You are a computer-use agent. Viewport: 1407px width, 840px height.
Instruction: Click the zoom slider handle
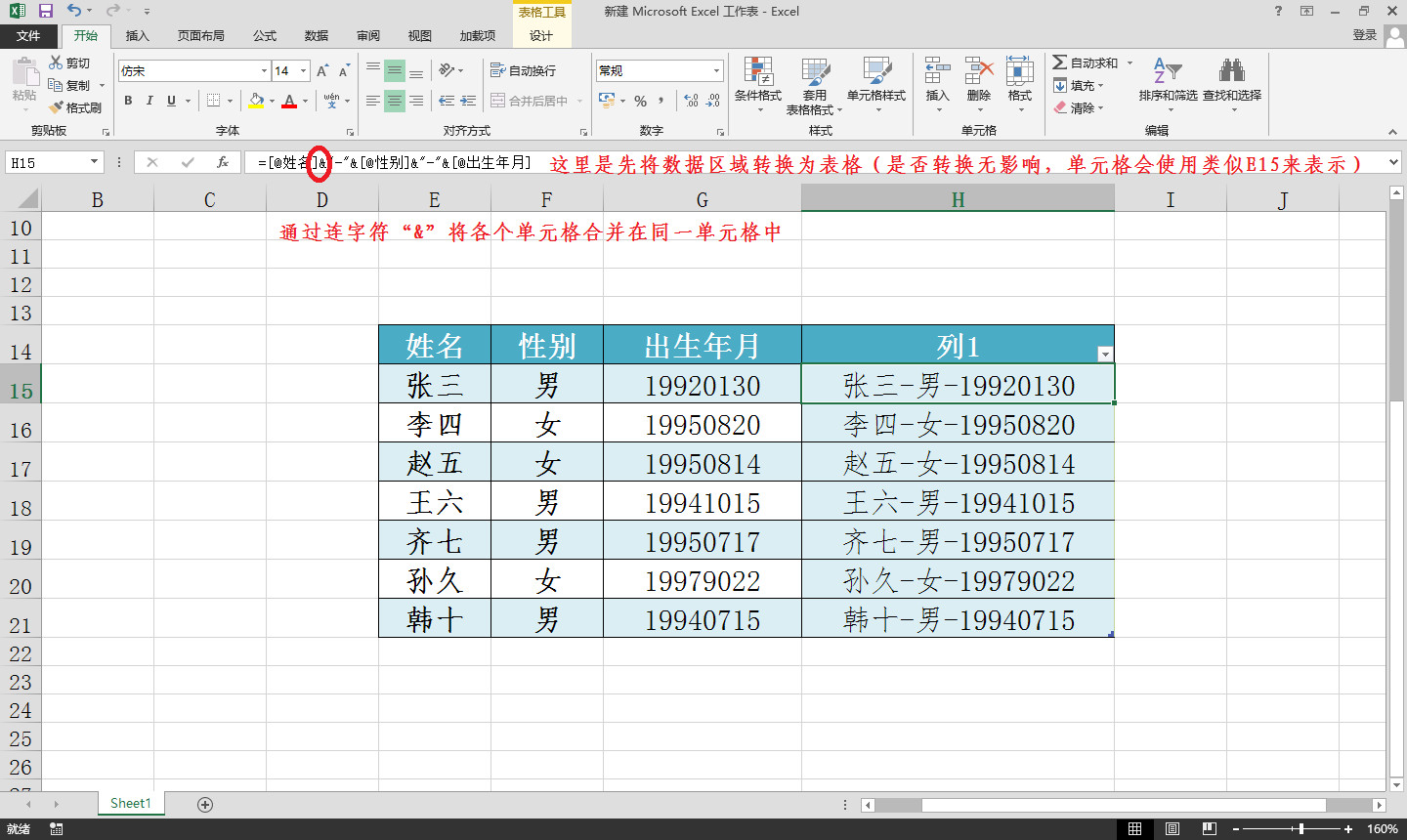(x=1301, y=828)
